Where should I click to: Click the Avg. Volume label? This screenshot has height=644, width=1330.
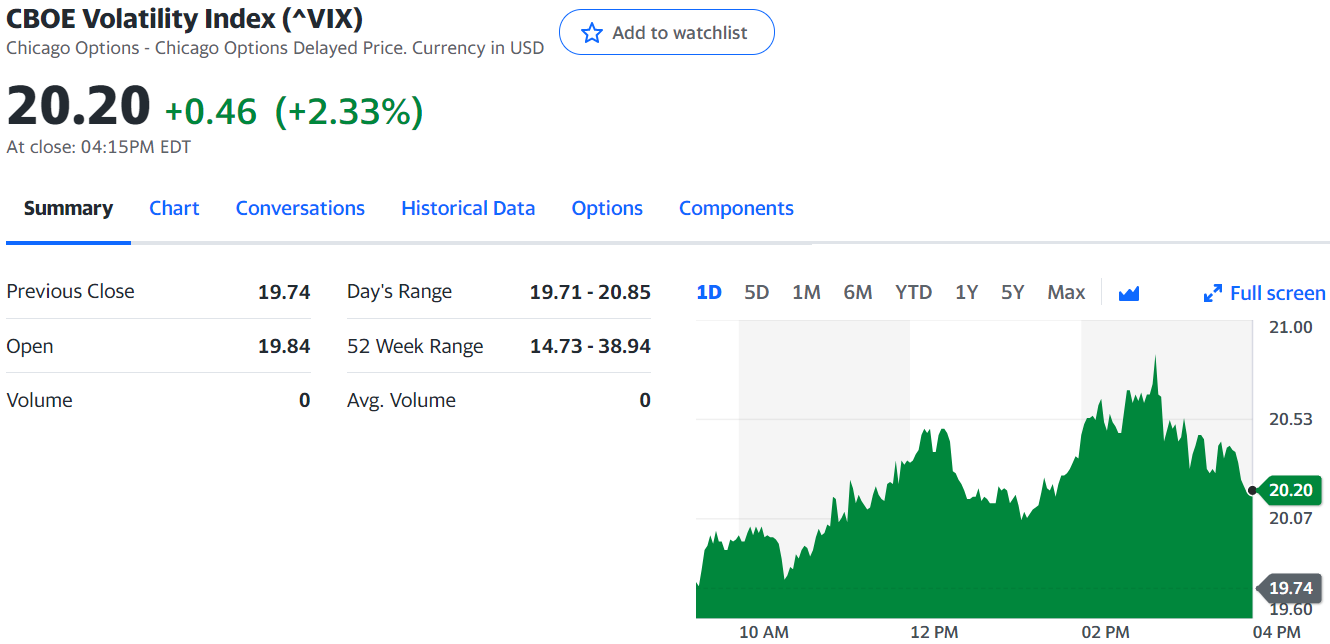[401, 401]
